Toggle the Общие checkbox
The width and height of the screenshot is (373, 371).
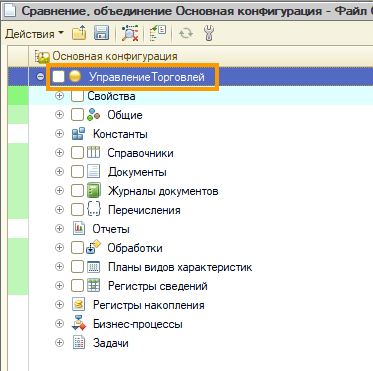point(77,115)
